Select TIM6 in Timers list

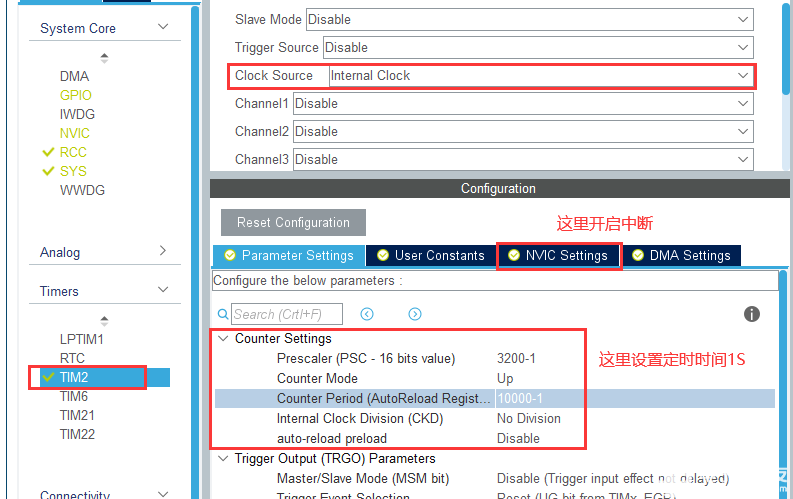74,396
